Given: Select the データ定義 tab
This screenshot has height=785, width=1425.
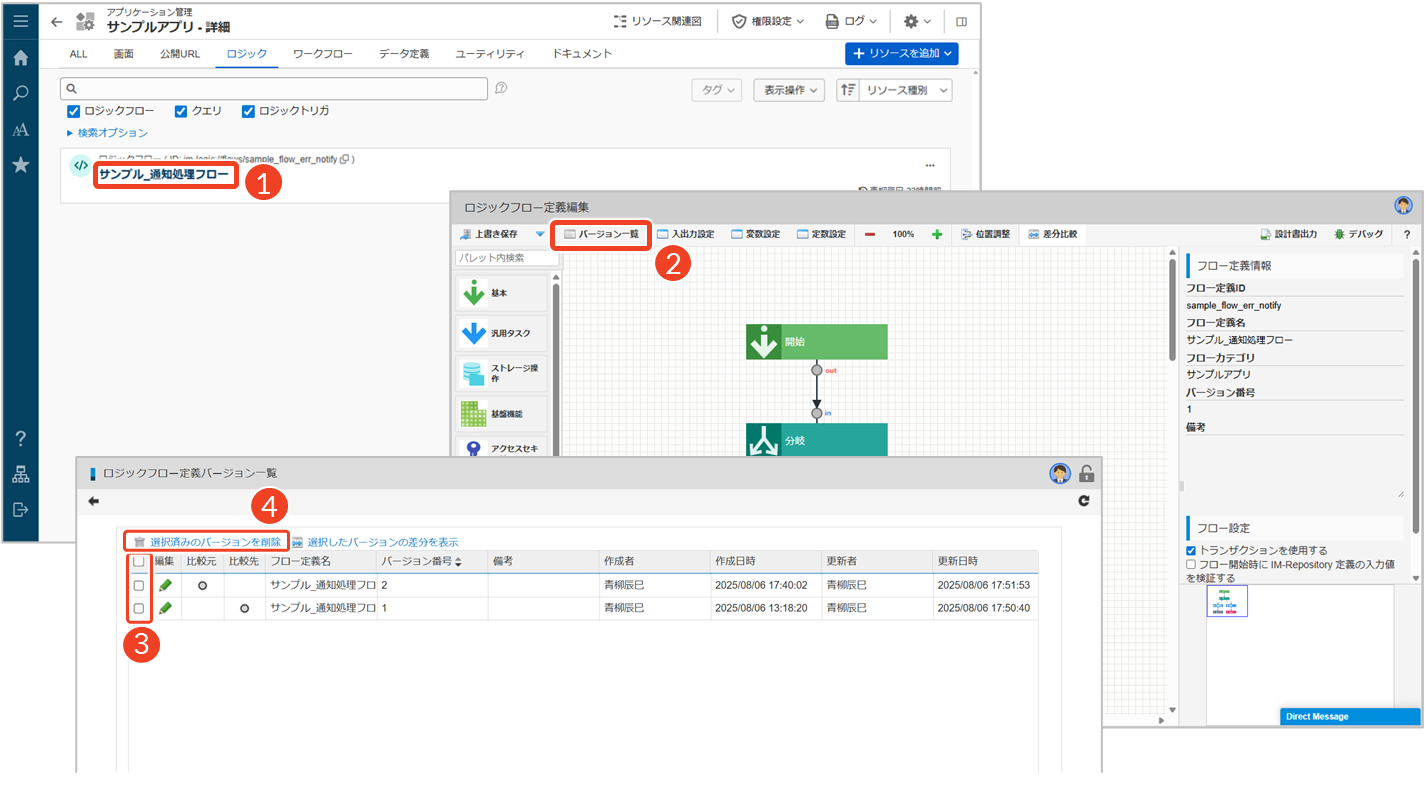Looking at the screenshot, I should click(404, 54).
